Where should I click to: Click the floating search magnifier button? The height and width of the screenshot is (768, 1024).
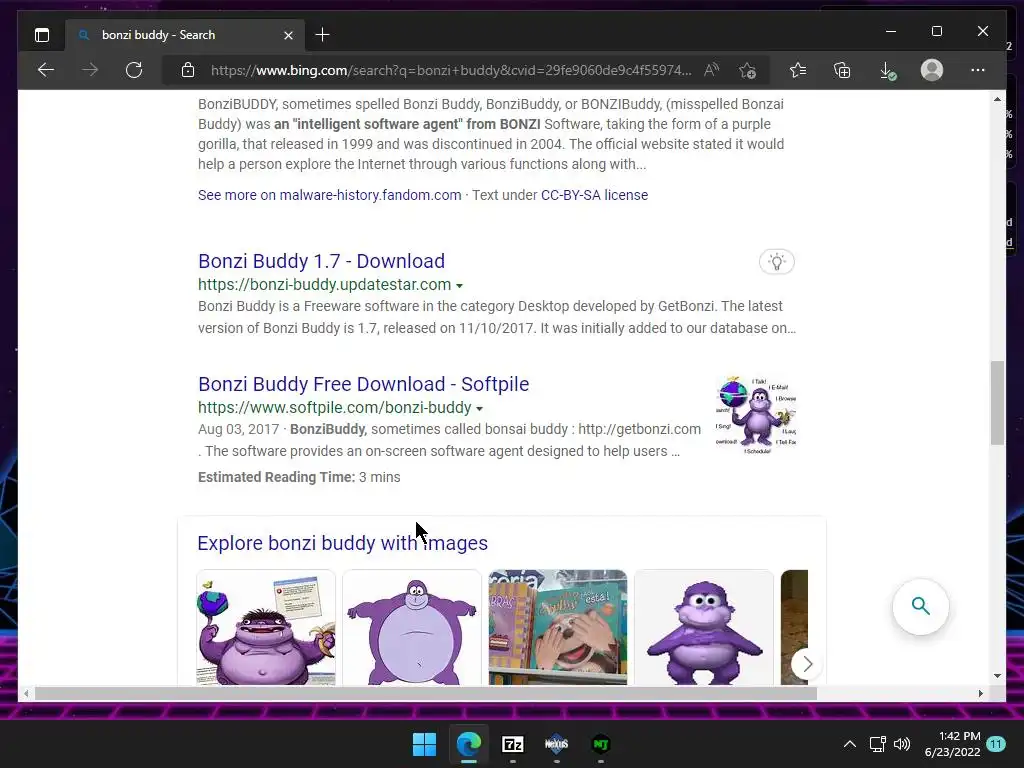point(921,606)
